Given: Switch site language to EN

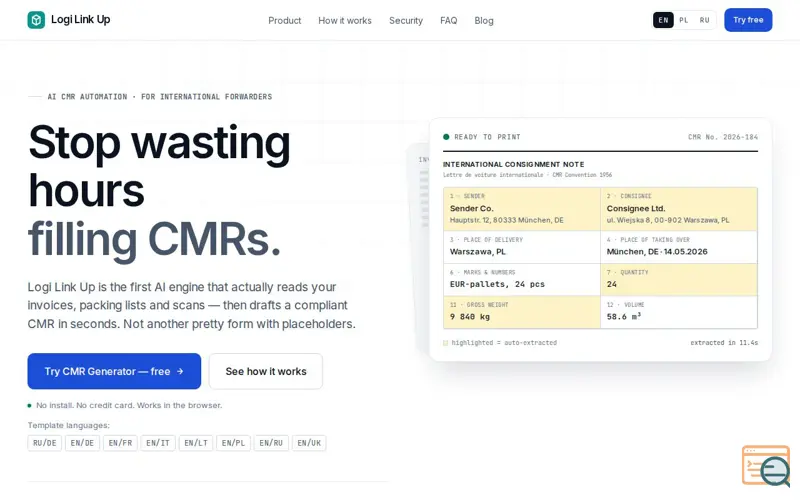Looking at the screenshot, I should click(663, 20).
